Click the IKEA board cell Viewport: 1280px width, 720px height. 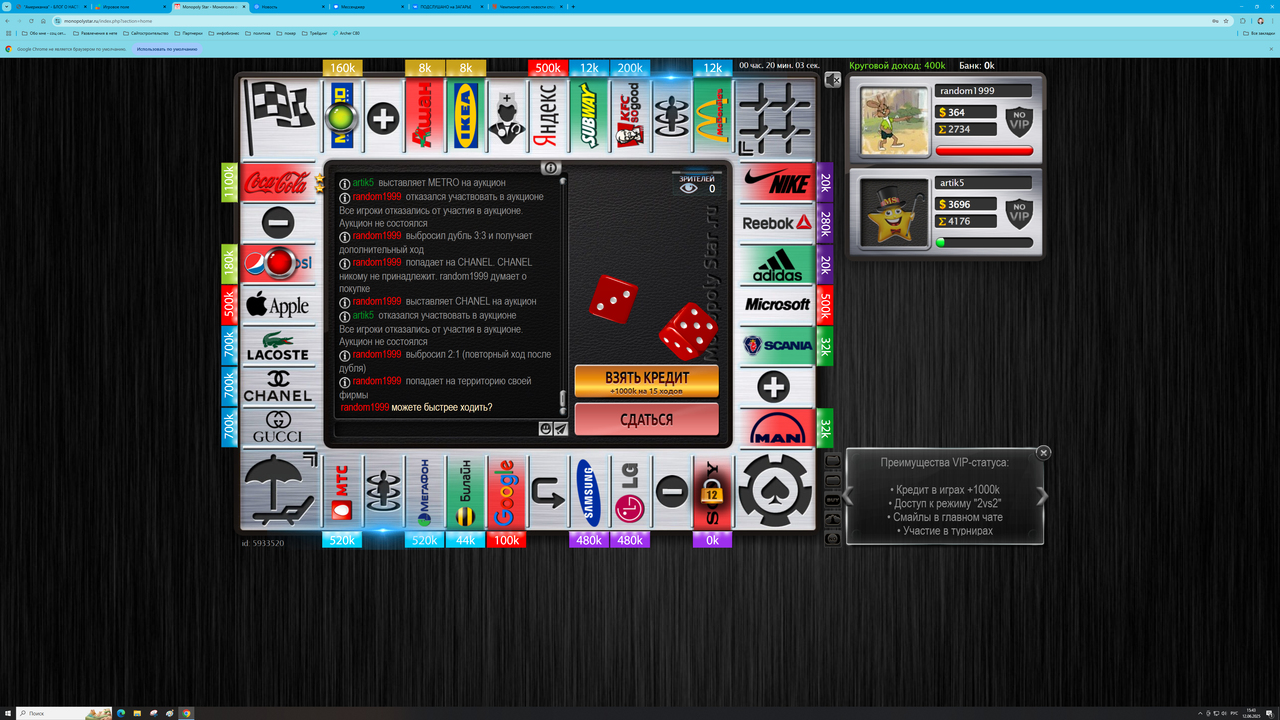pos(465,114)
